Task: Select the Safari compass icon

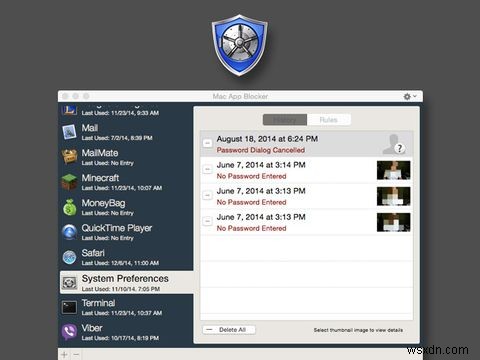Action: pyautogui.click(x=69, y=257)
